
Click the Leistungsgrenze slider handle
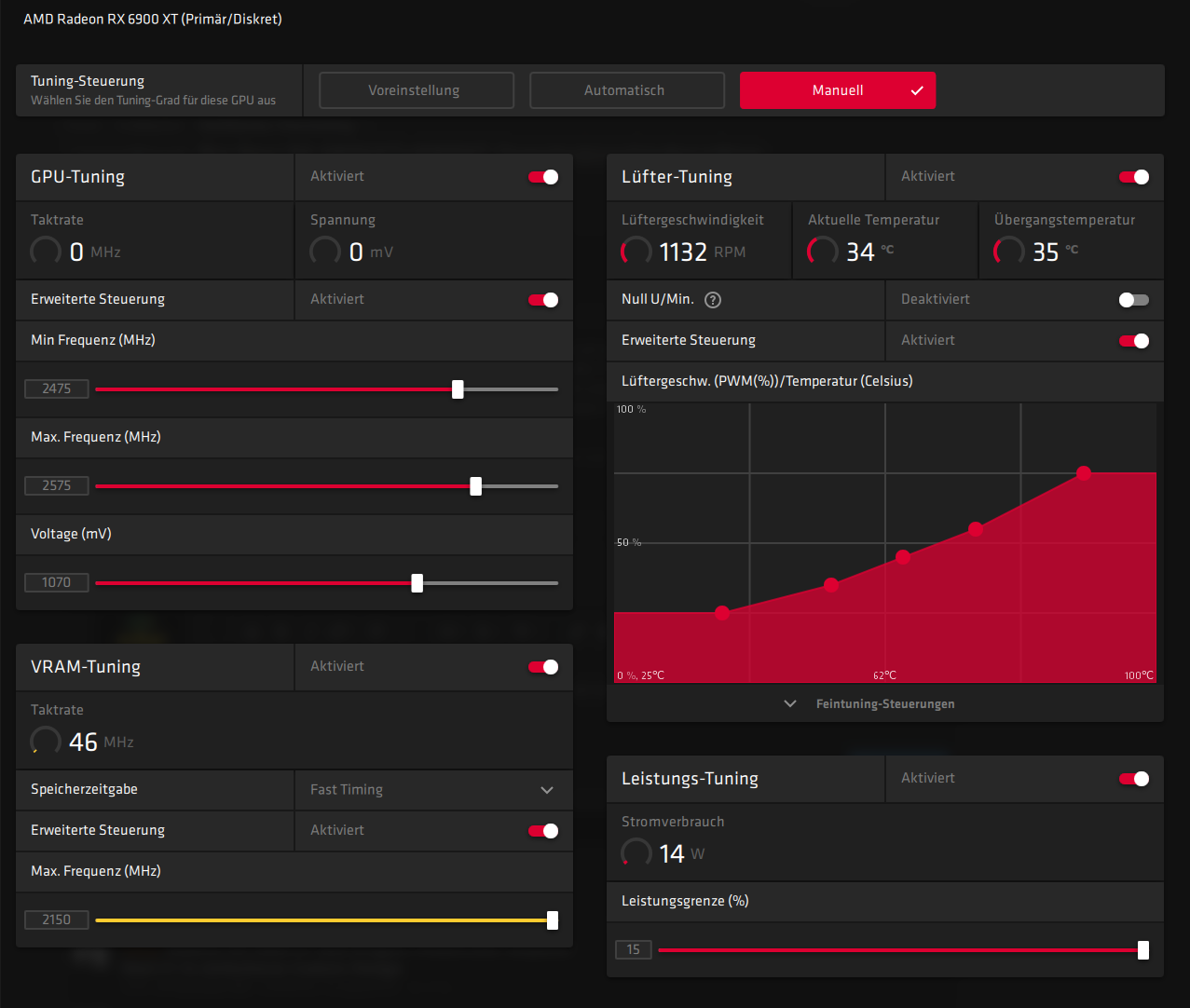tap(1143, 950)
